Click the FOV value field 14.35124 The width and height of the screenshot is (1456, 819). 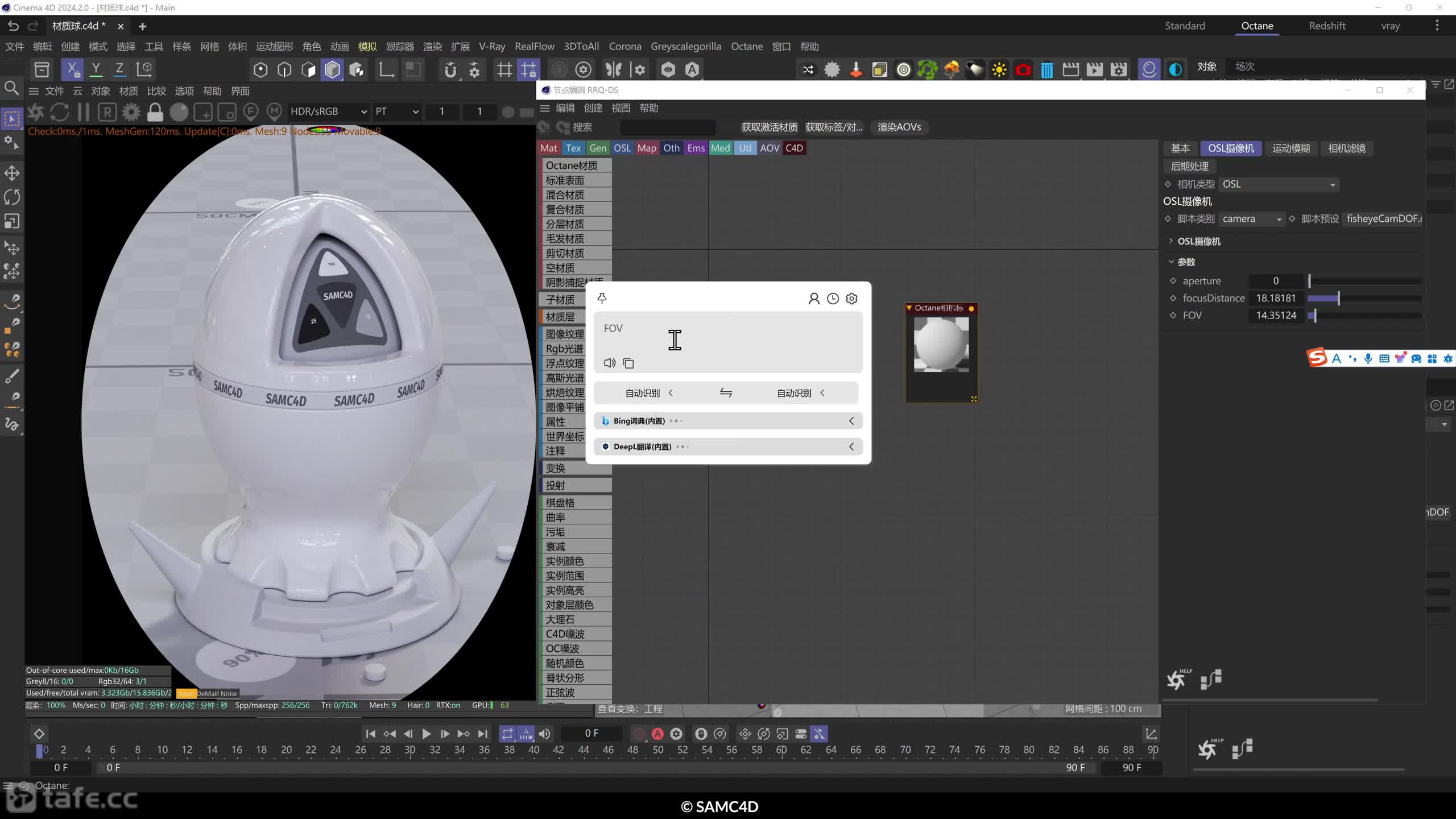click(1276, 316)
